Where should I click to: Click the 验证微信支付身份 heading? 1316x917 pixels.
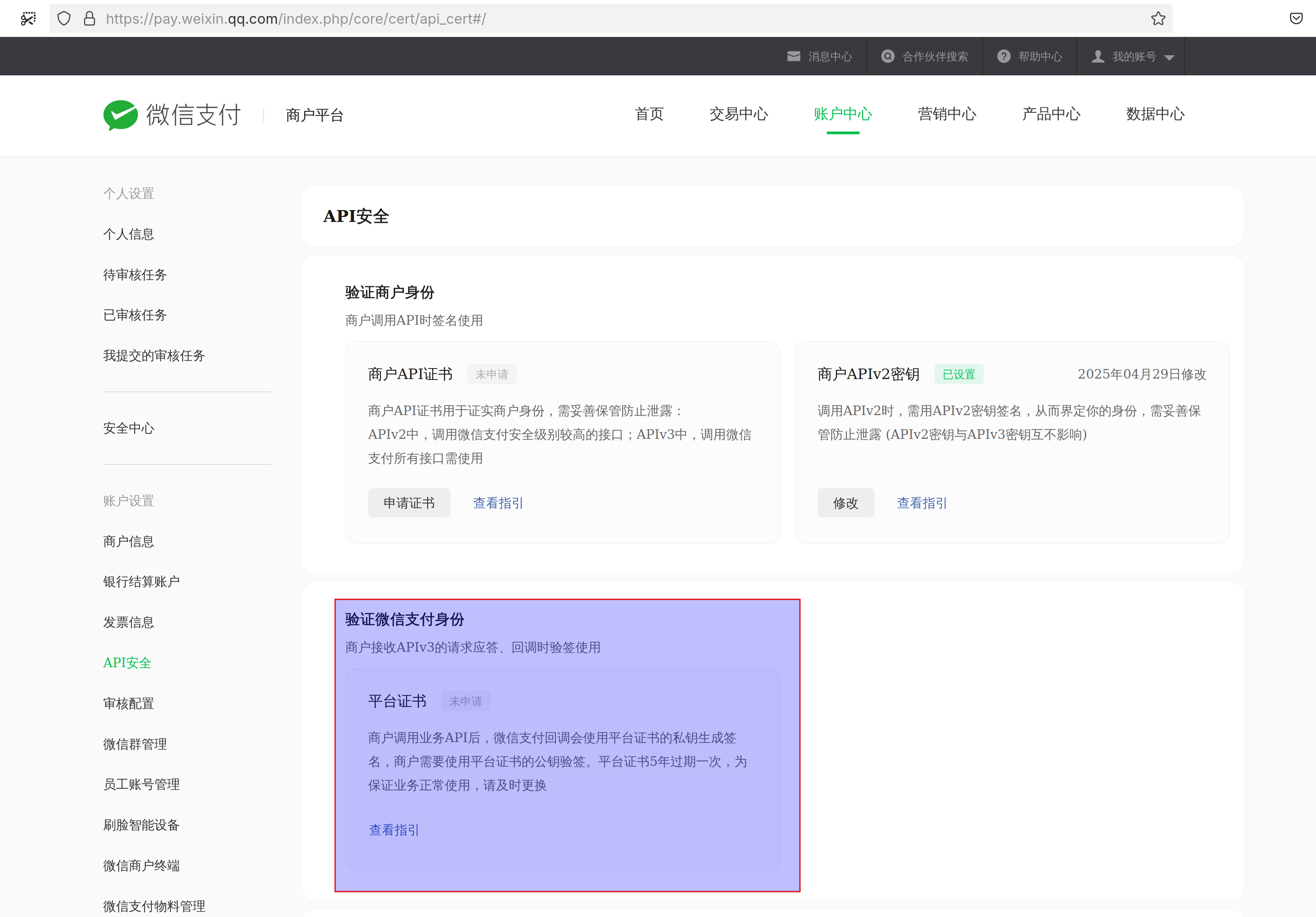405,620
